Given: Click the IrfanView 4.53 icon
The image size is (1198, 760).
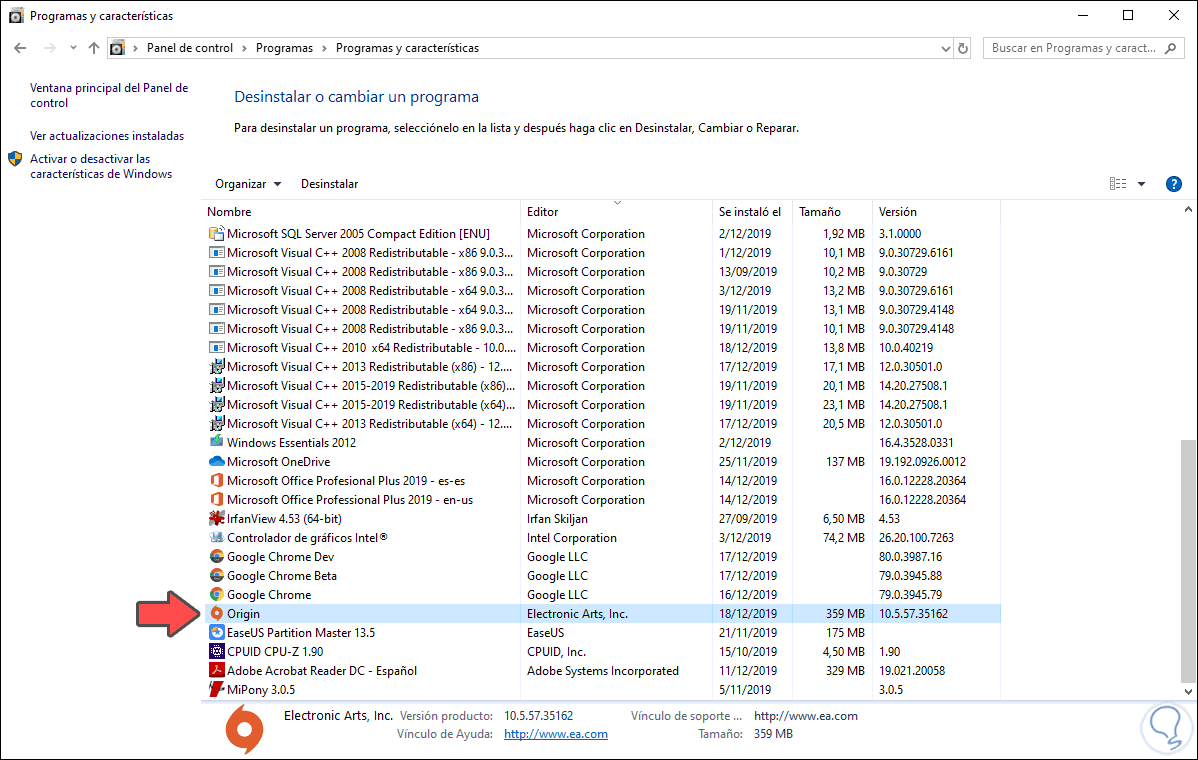Looking at the screenshot, I should coord(217,518).
